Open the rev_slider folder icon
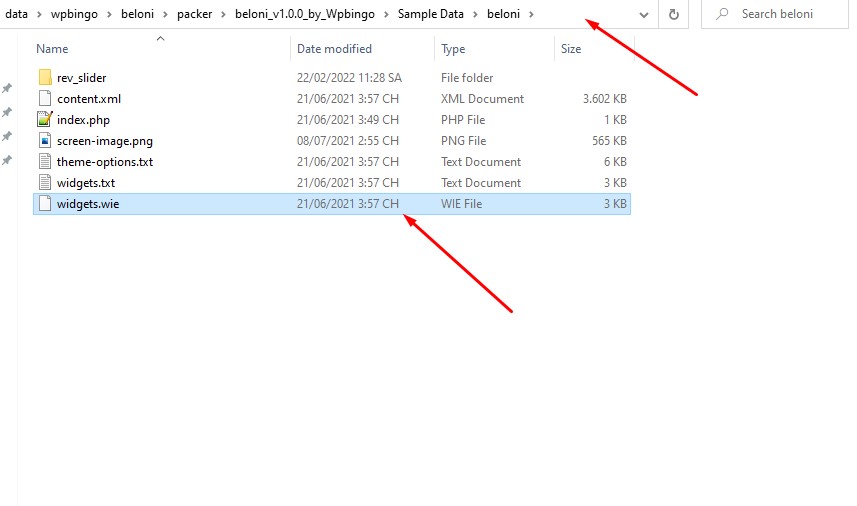 (45, 78)
